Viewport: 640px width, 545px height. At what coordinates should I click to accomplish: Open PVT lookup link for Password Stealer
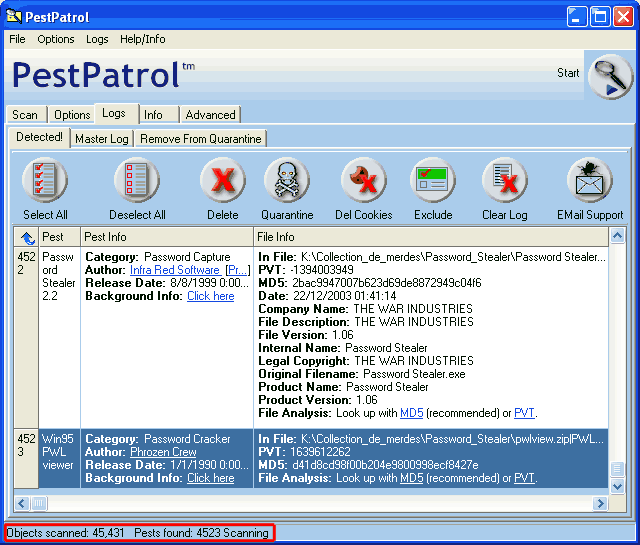(x=524, y=413)
